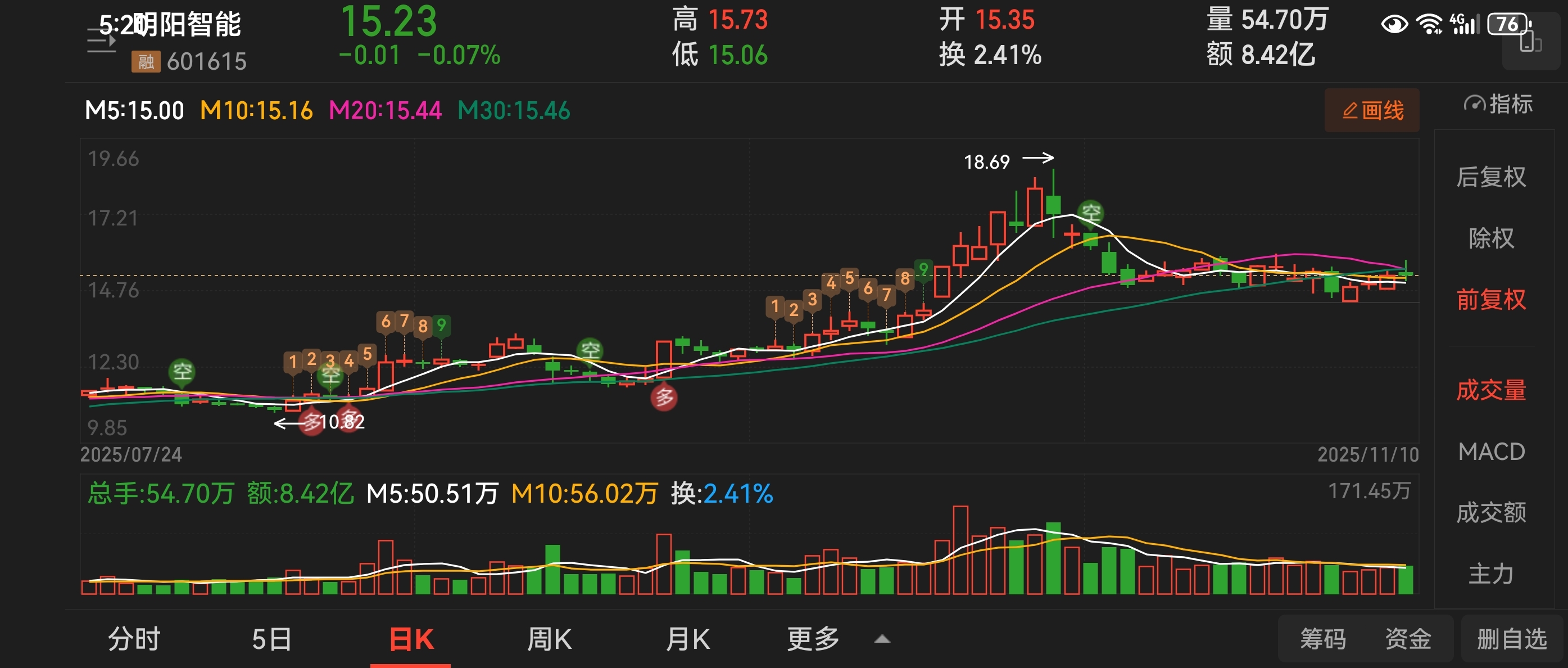Viewport: 1568px width, 668px height.
Task: Click 删自选 to remove from watchlist
Action: click(x=1511, y=639)
